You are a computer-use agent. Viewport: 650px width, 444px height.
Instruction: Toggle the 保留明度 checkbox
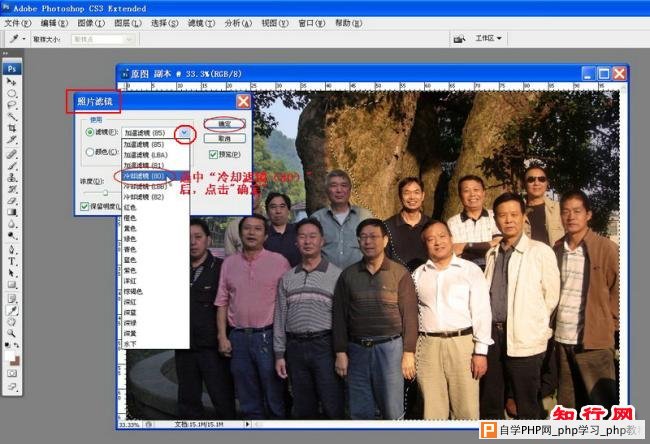(85, 206)
